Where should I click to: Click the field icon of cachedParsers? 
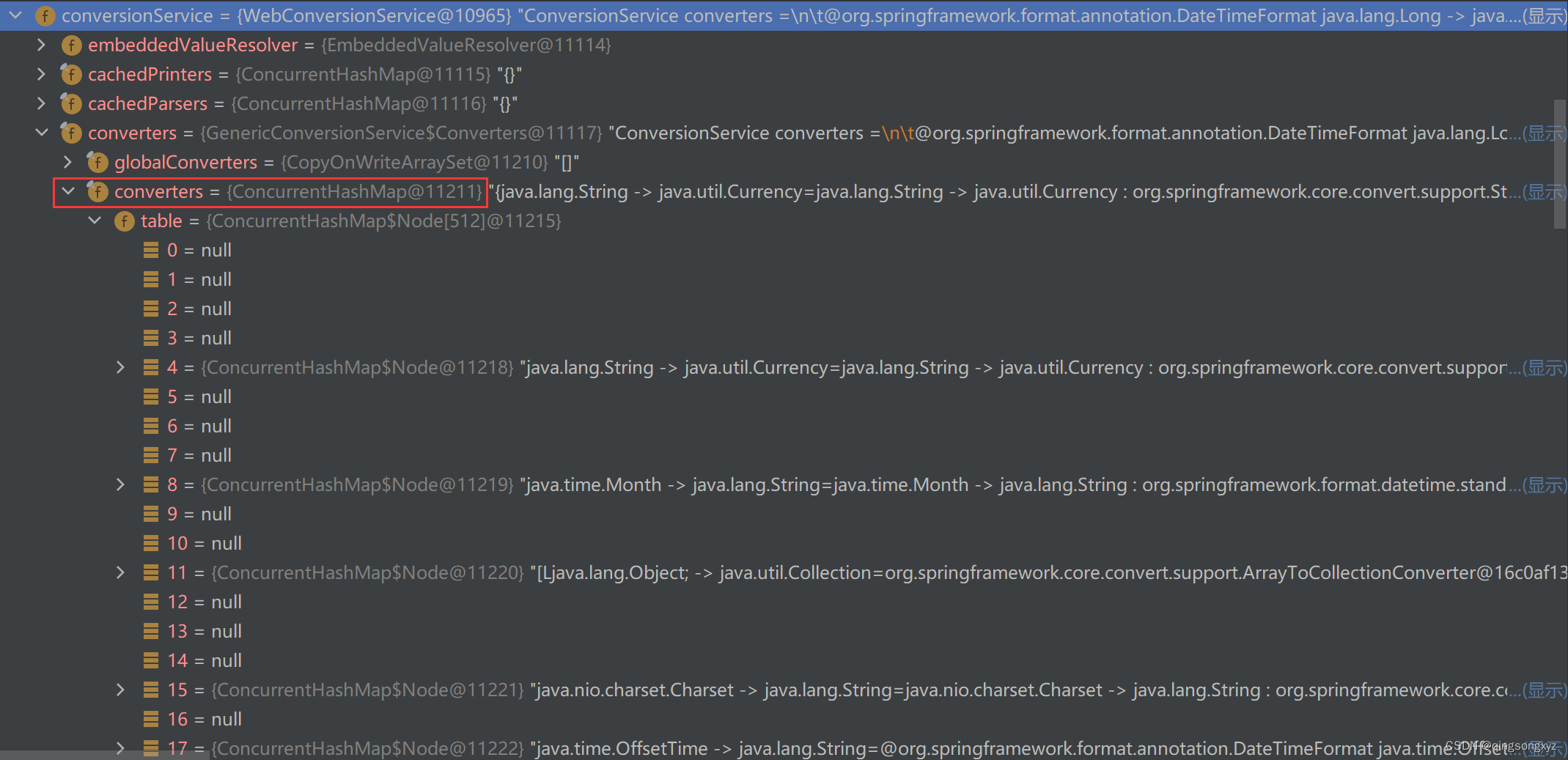click(71, 103)
